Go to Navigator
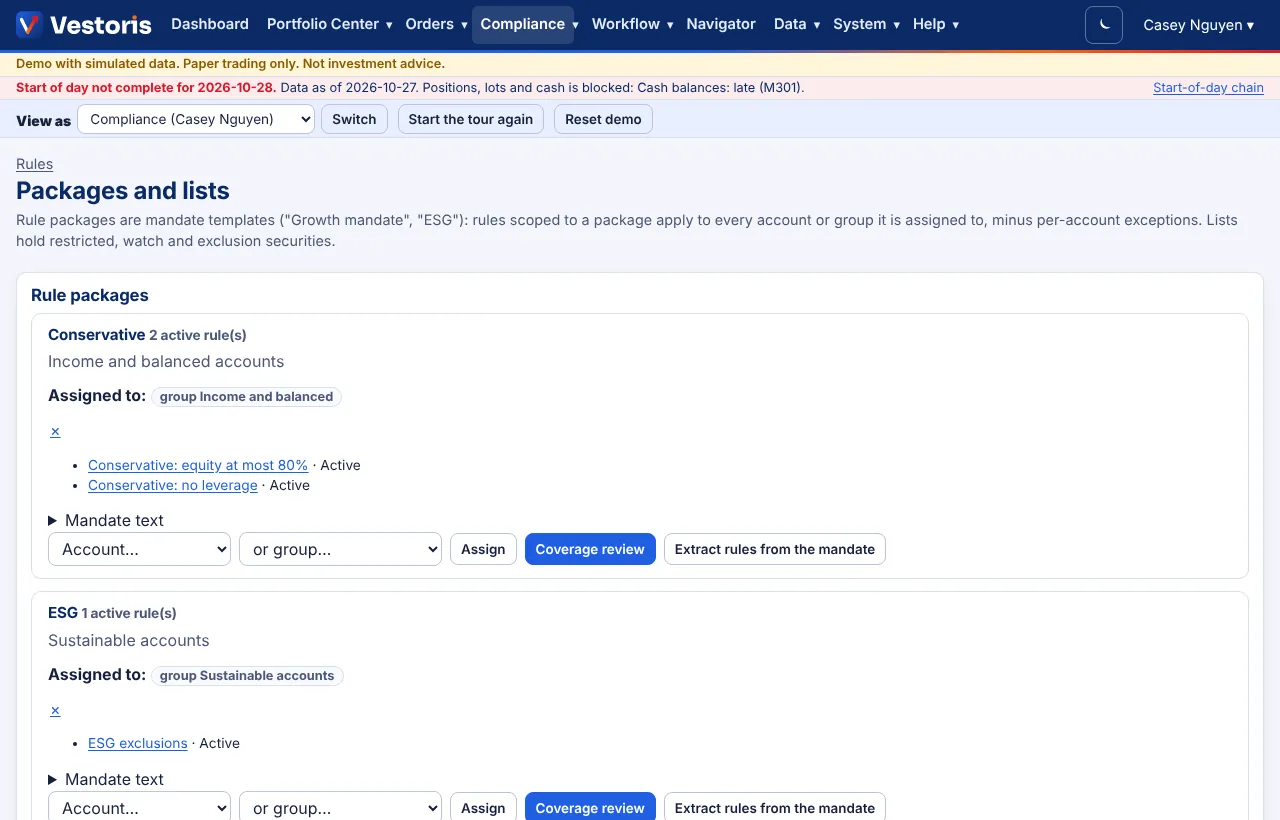Image resolution: width=1280 pixels, height=820 pixels. (721, 24)
